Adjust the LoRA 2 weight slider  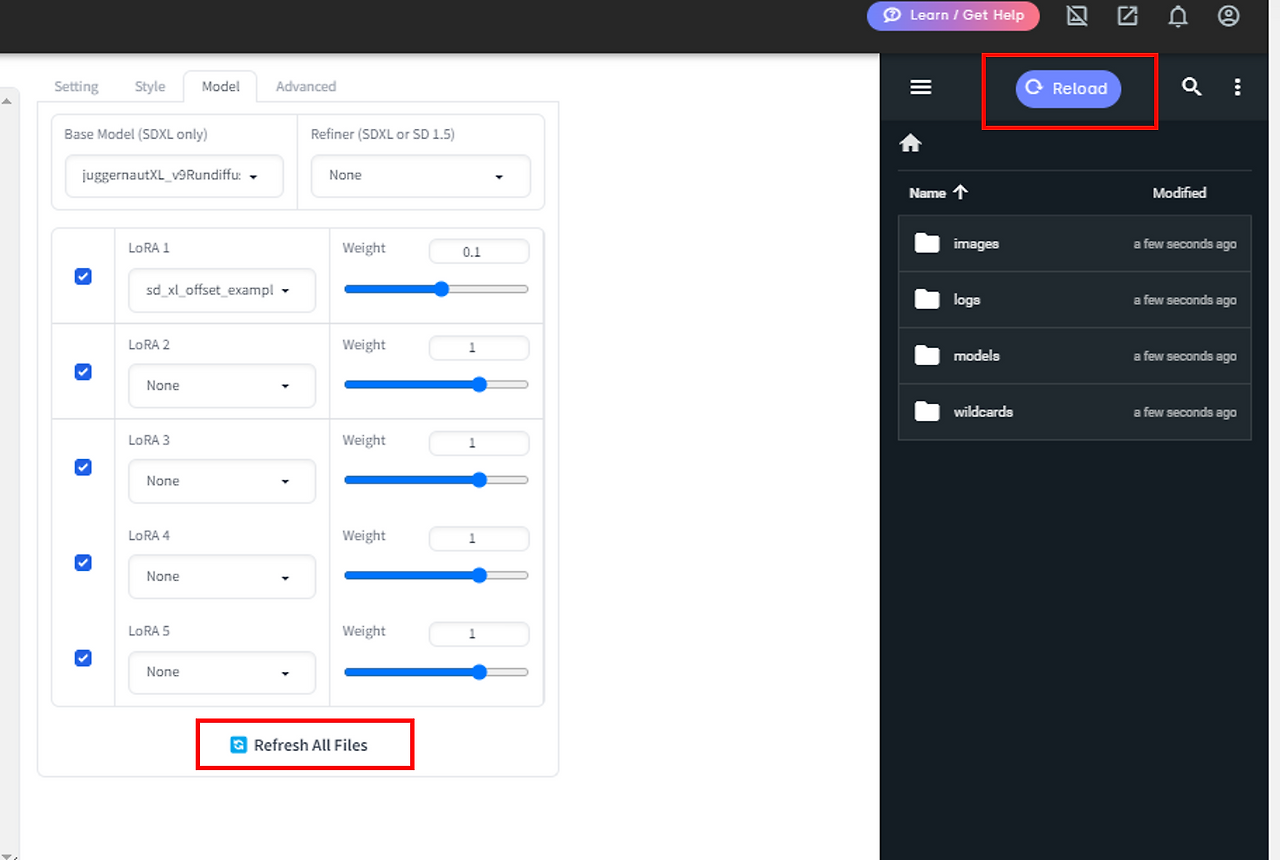(x=436, y=384)
